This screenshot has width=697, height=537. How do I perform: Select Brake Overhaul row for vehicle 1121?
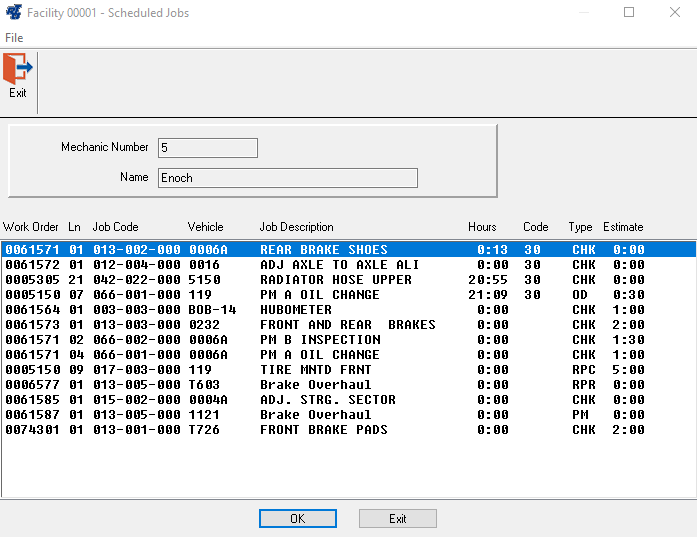tap(315, 415)
